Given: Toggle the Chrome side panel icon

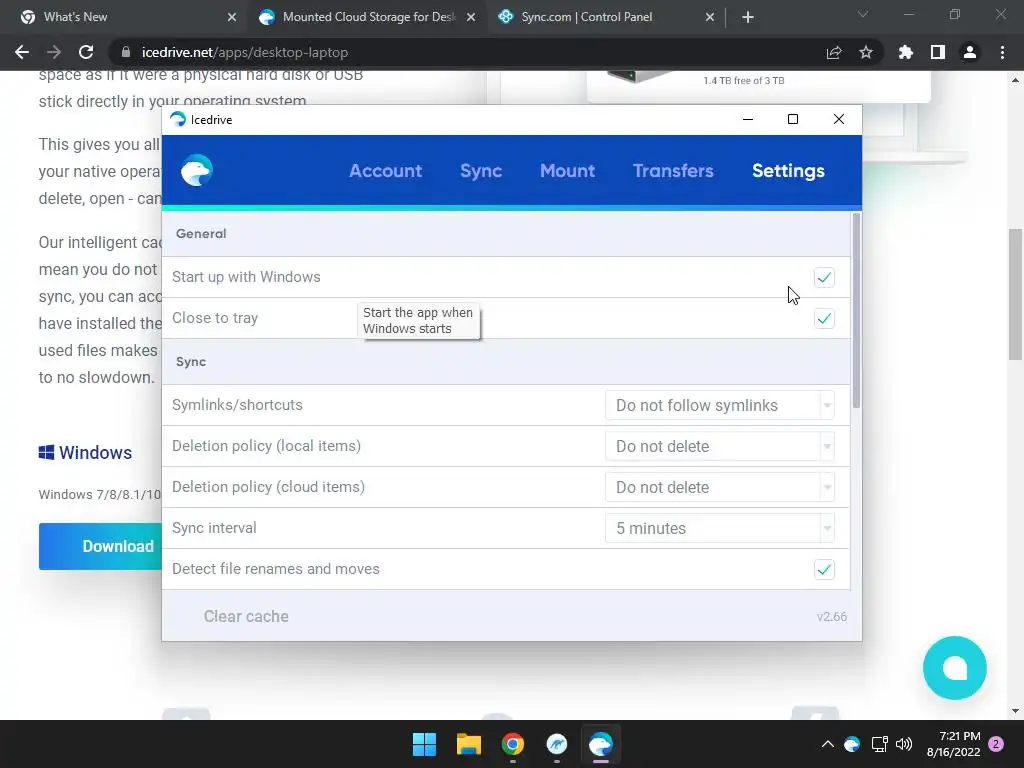Looking at the screenshot, I should pyautogui.click(x=938, y=52).
